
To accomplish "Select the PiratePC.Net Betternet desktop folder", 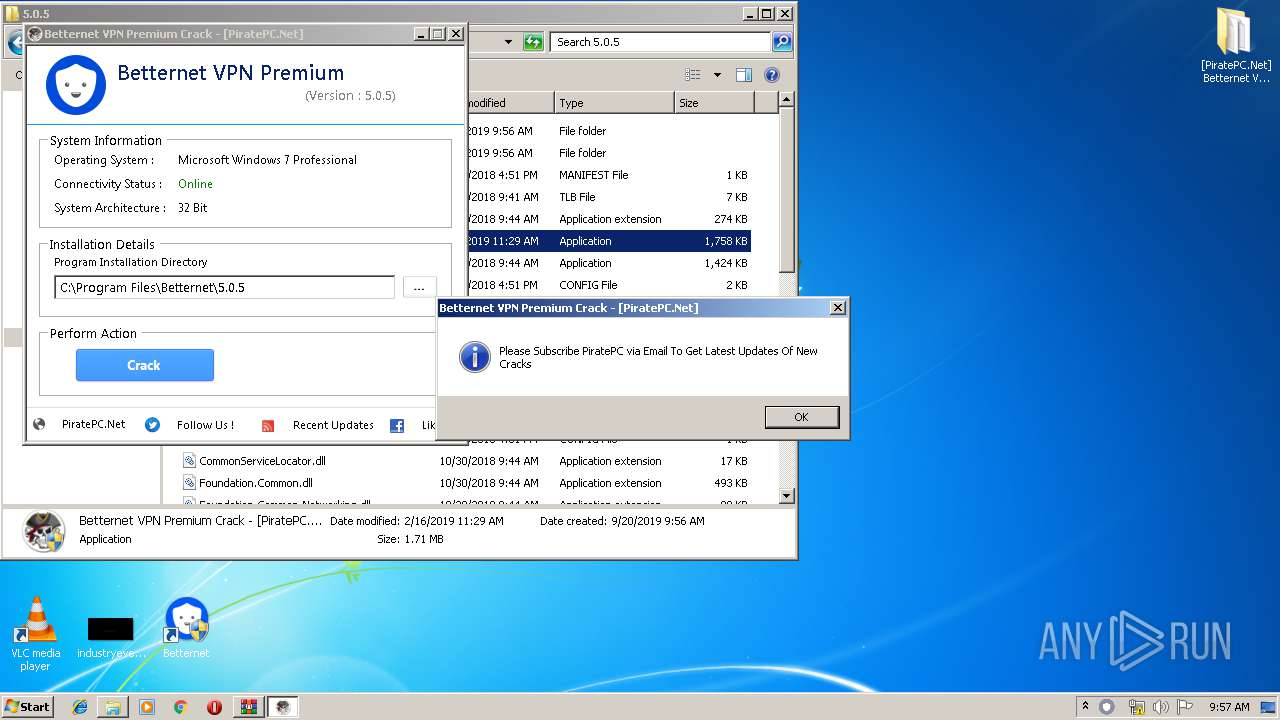I will (x=1236, y=45).
